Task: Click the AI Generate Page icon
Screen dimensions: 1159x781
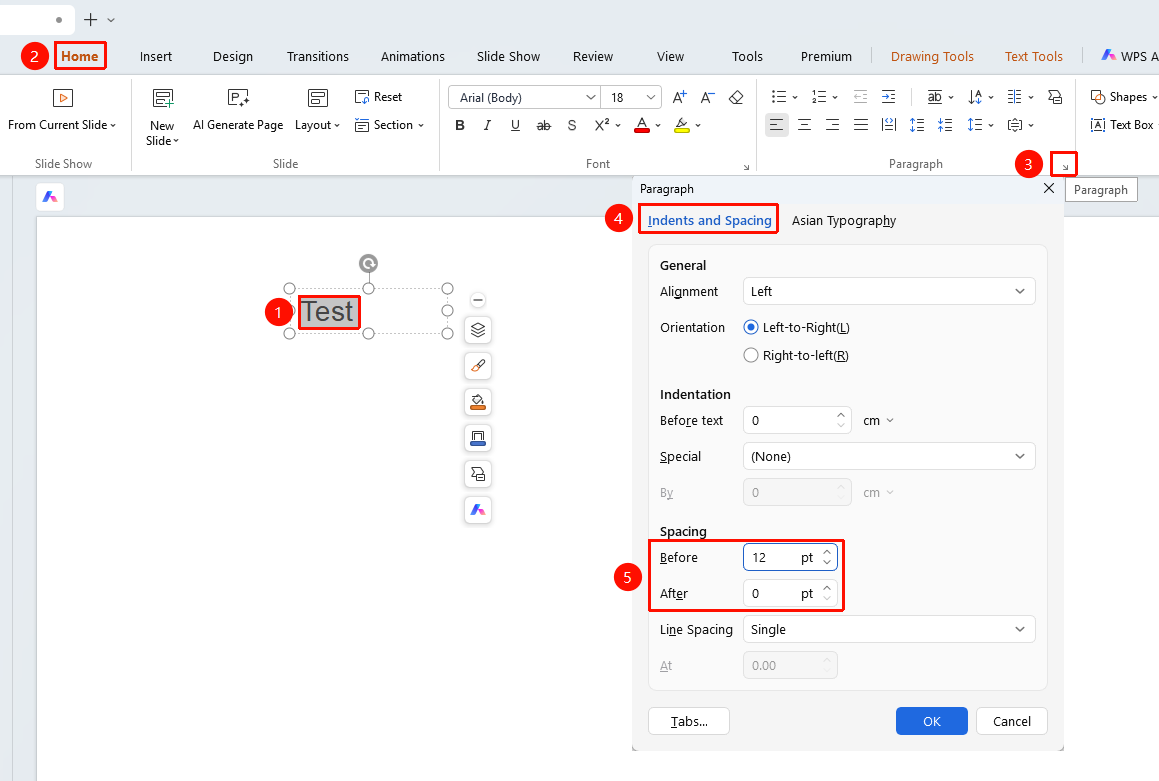Action: 238,98
